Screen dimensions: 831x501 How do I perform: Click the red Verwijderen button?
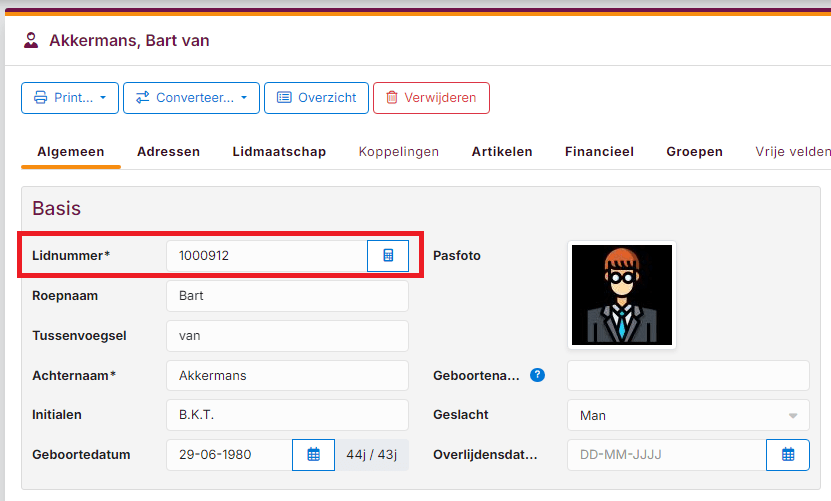click(431, 98)
